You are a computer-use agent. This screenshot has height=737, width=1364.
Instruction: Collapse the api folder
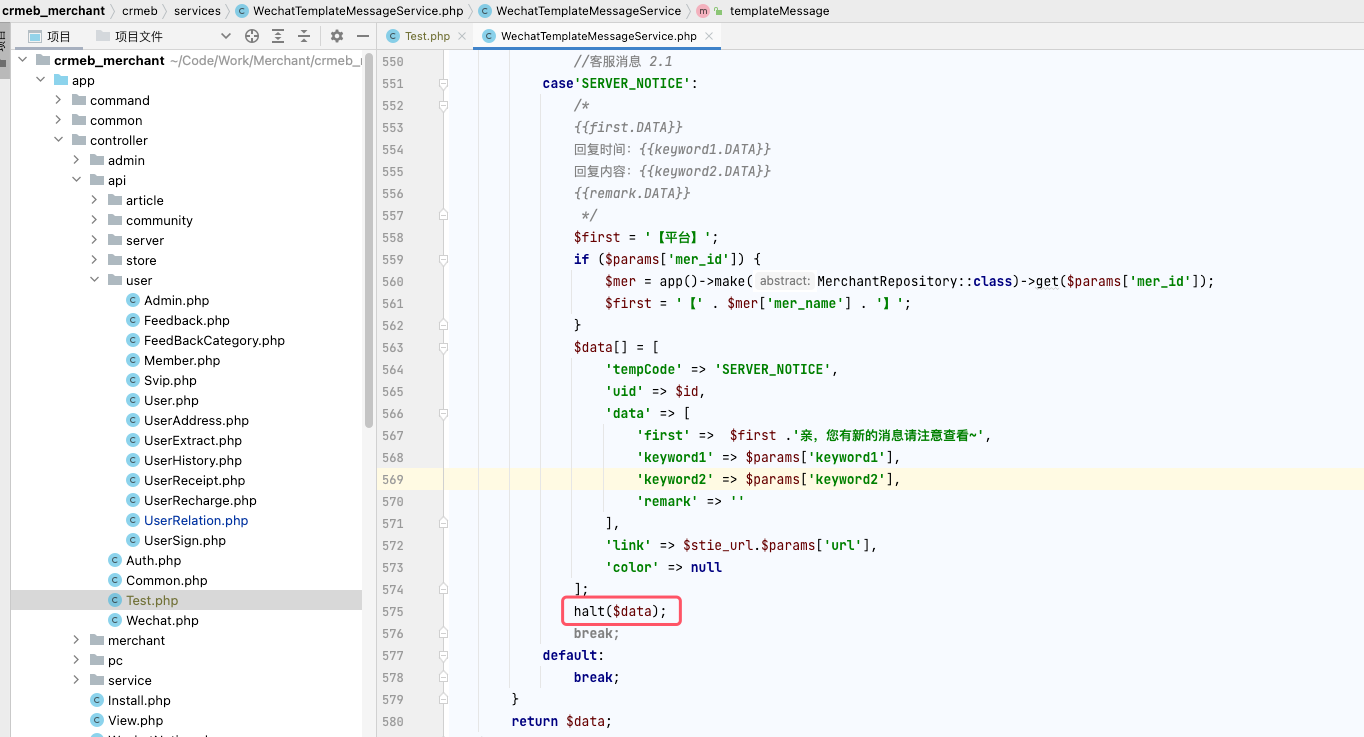(76, 180)
